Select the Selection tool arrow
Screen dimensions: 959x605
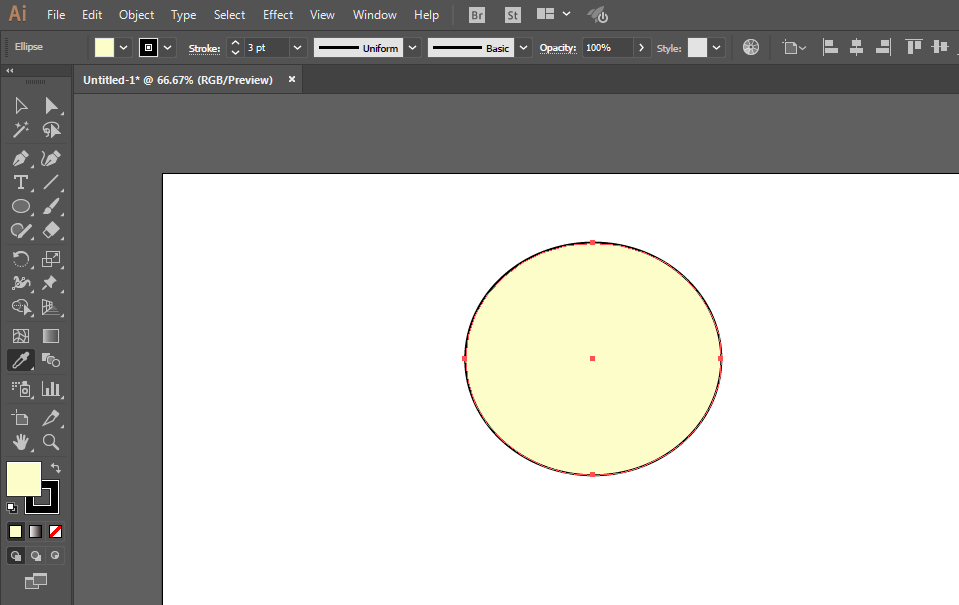[x=21, y=106]
